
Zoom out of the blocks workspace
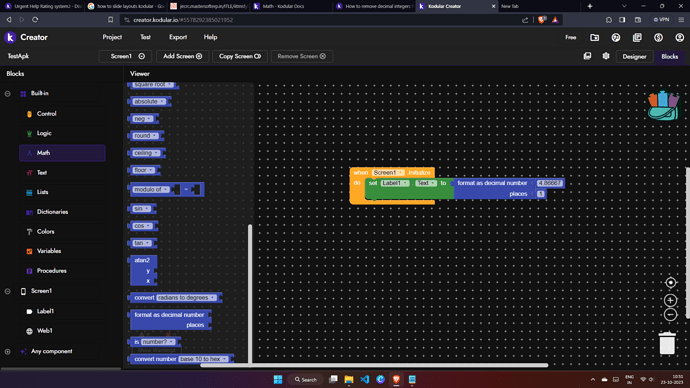(670, 315)
